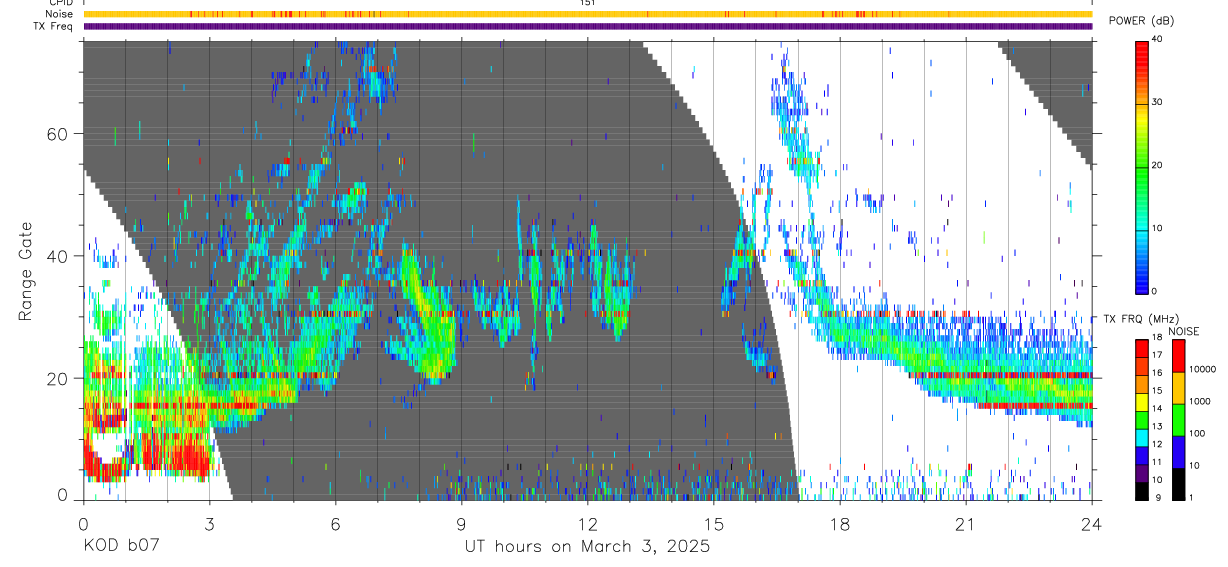
Task: Click the 20 tick on Range Gate axis
Action: click(x=56, y=378)
